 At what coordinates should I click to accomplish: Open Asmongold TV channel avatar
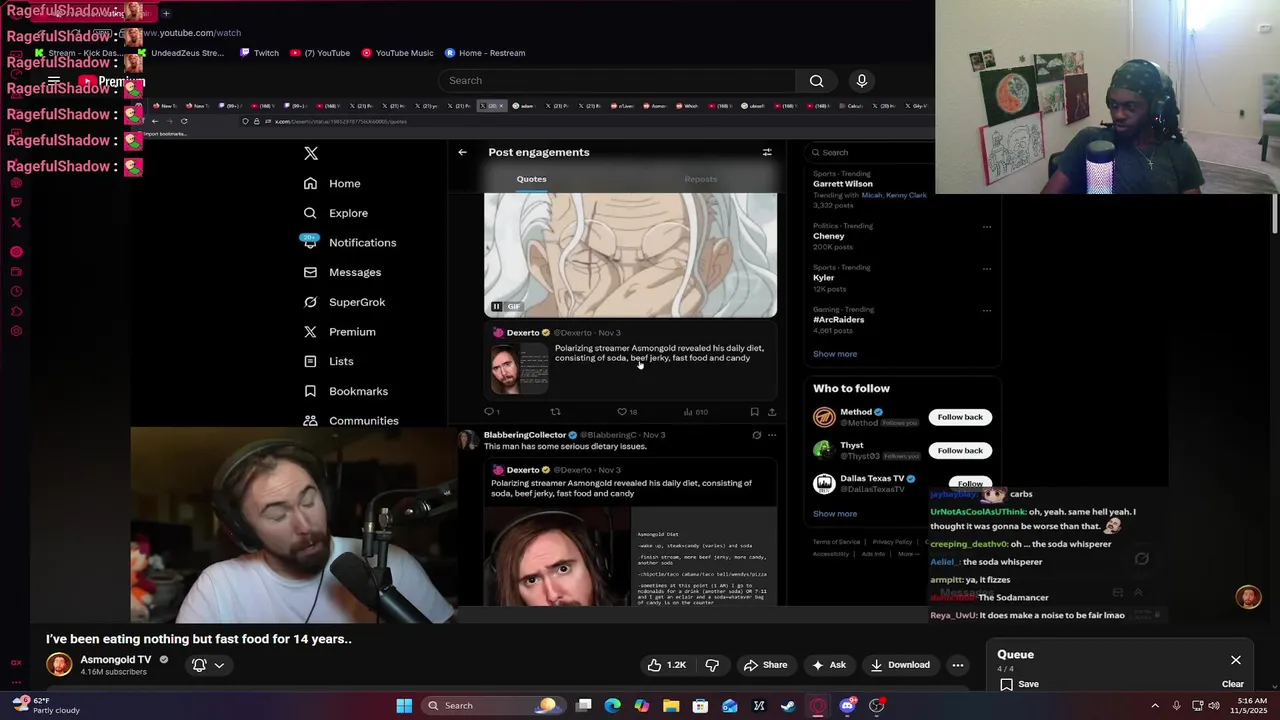coord(59,665)
